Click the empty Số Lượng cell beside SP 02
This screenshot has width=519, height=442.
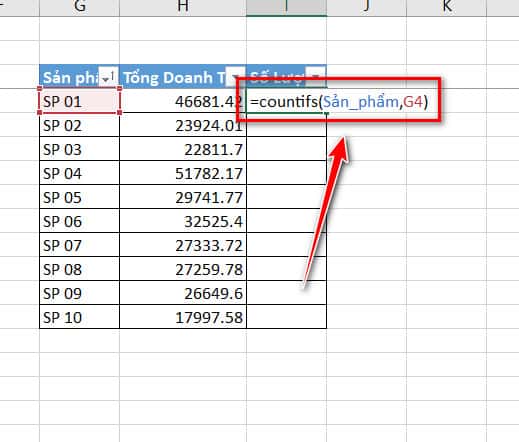click(x=286, y=125)
